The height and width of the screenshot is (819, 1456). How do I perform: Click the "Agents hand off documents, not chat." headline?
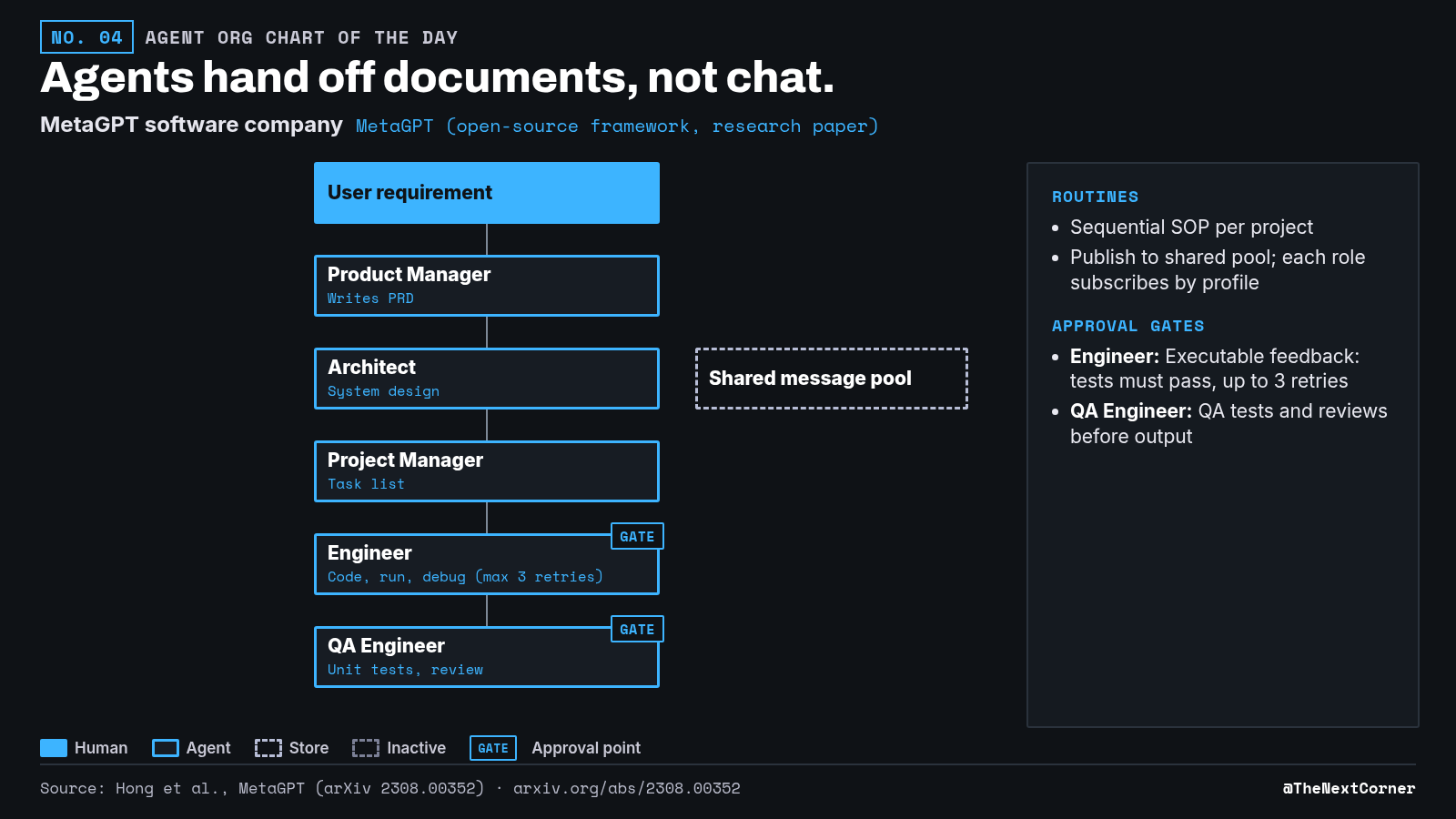(x=437, y=77)
